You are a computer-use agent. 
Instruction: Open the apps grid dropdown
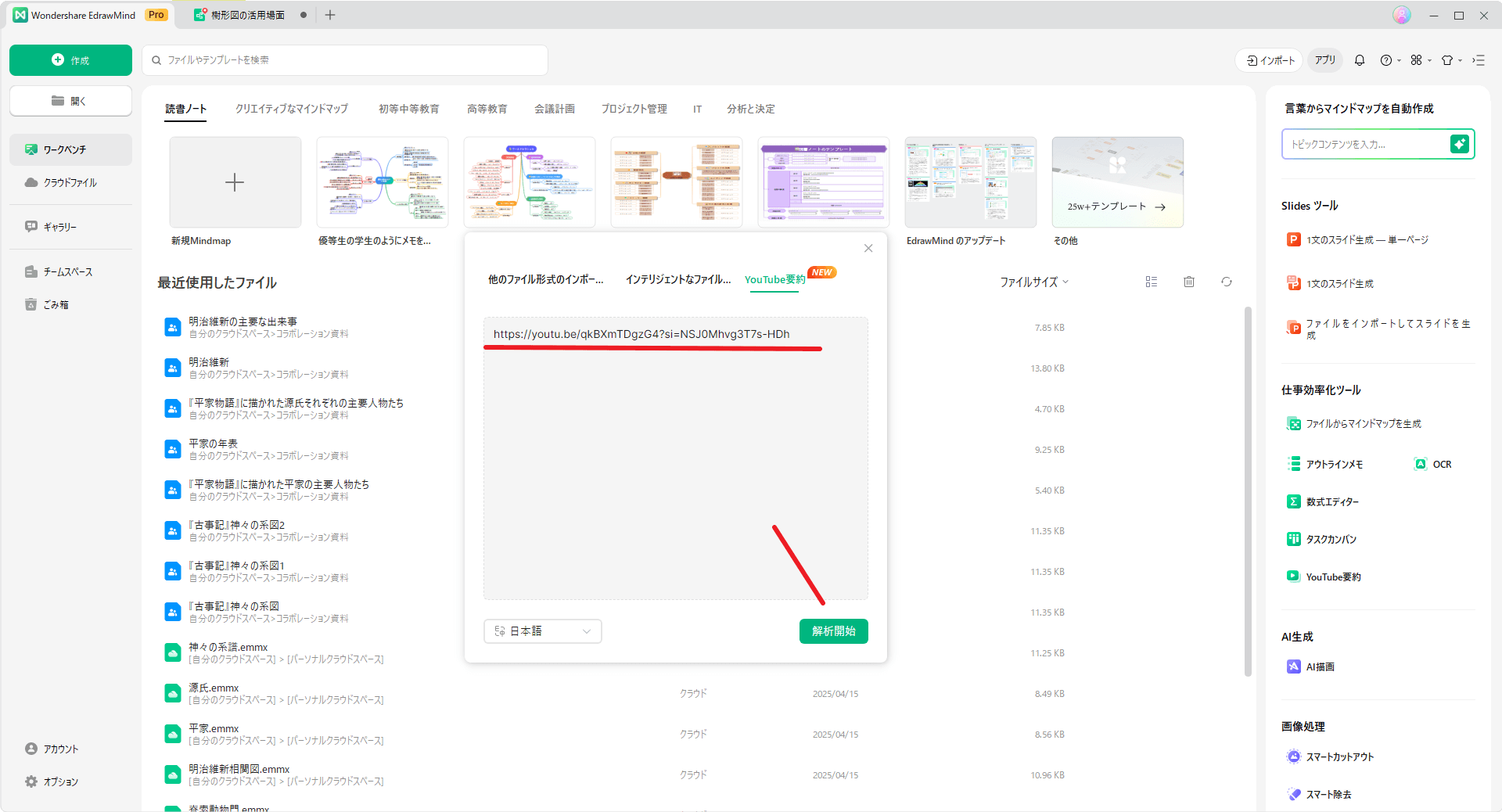click(1421, 60)
